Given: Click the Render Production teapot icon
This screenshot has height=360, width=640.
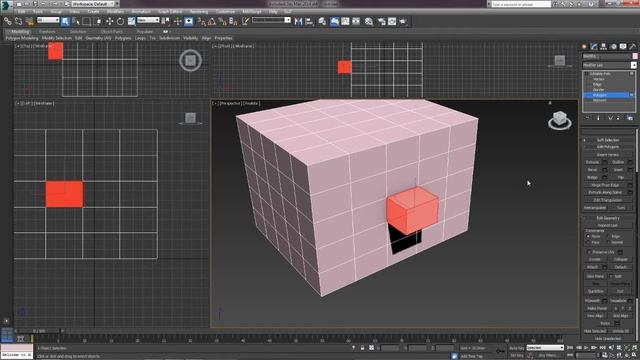Looking at the screenshot, I should [403, 21].
